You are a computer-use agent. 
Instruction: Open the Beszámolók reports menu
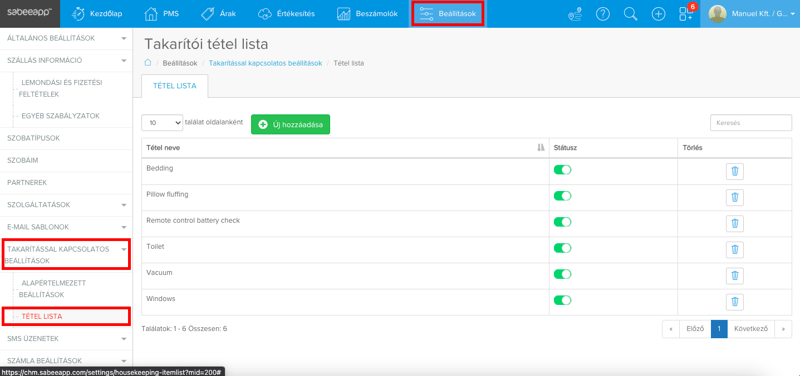pos(367,14)
